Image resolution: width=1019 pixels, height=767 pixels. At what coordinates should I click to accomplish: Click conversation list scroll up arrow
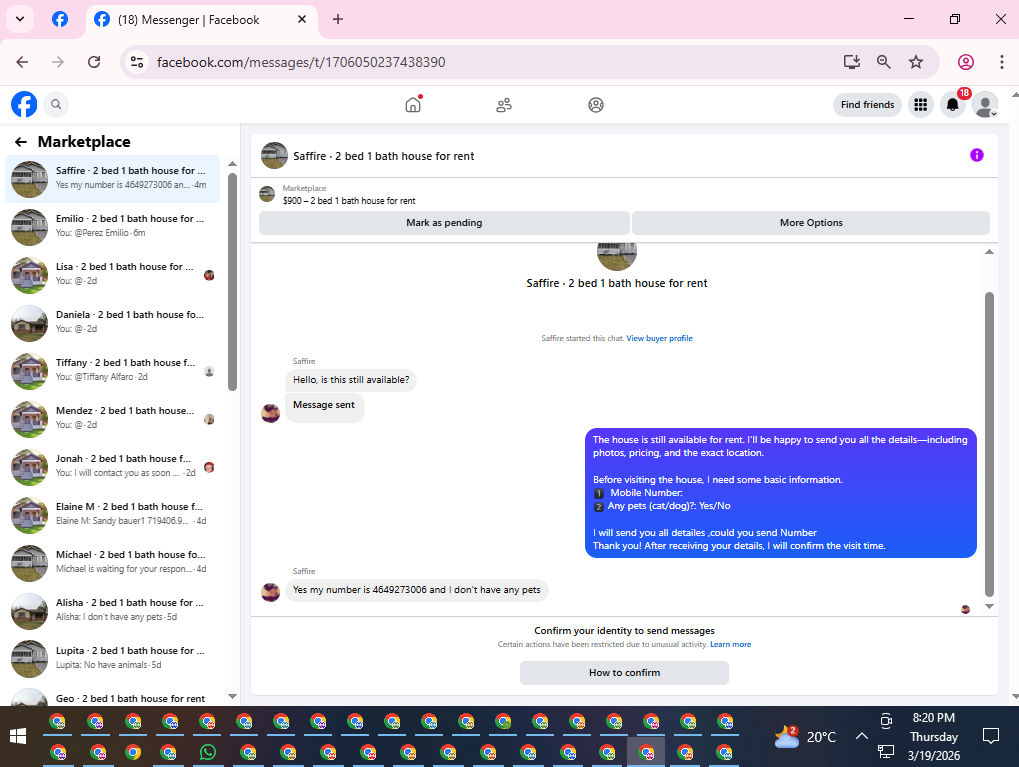(x=233, y=164)
